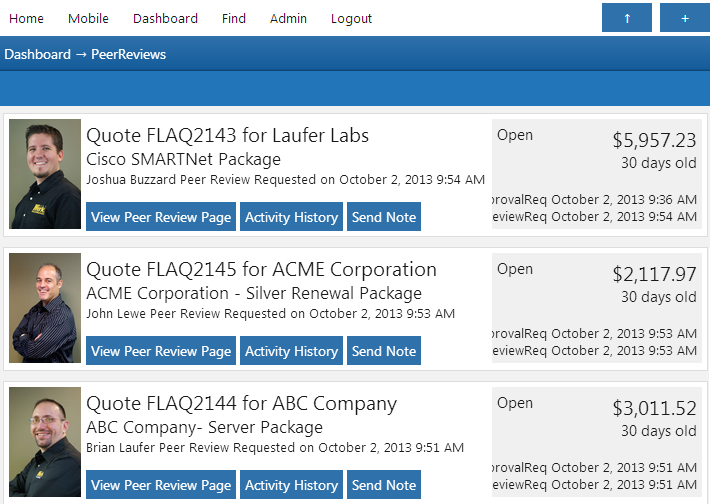Send Note for Quote FLAQ2143
Screen dimensions: 713x504
(x=384, y=217)
